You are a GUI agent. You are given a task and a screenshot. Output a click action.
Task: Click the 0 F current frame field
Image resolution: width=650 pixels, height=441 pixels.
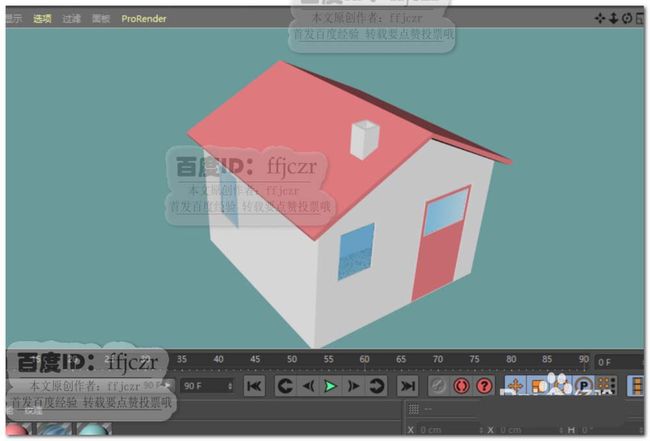(x=619, y=362)
